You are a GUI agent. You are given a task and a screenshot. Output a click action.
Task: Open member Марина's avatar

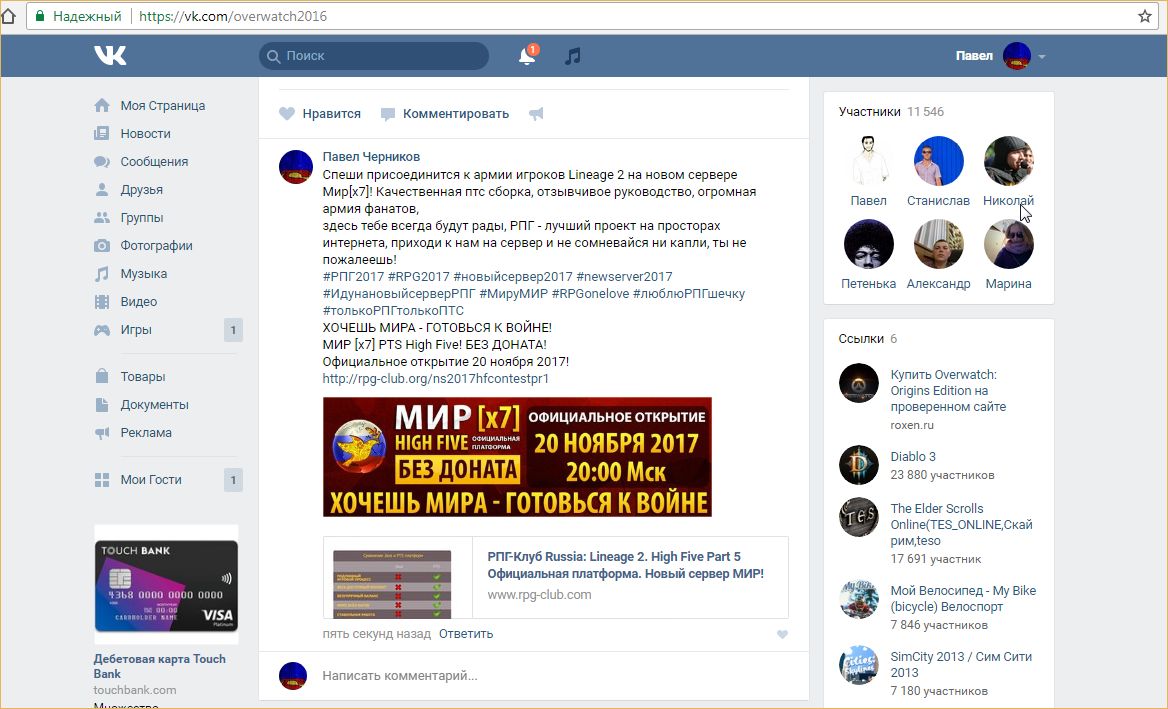[x=1009, y=244]
